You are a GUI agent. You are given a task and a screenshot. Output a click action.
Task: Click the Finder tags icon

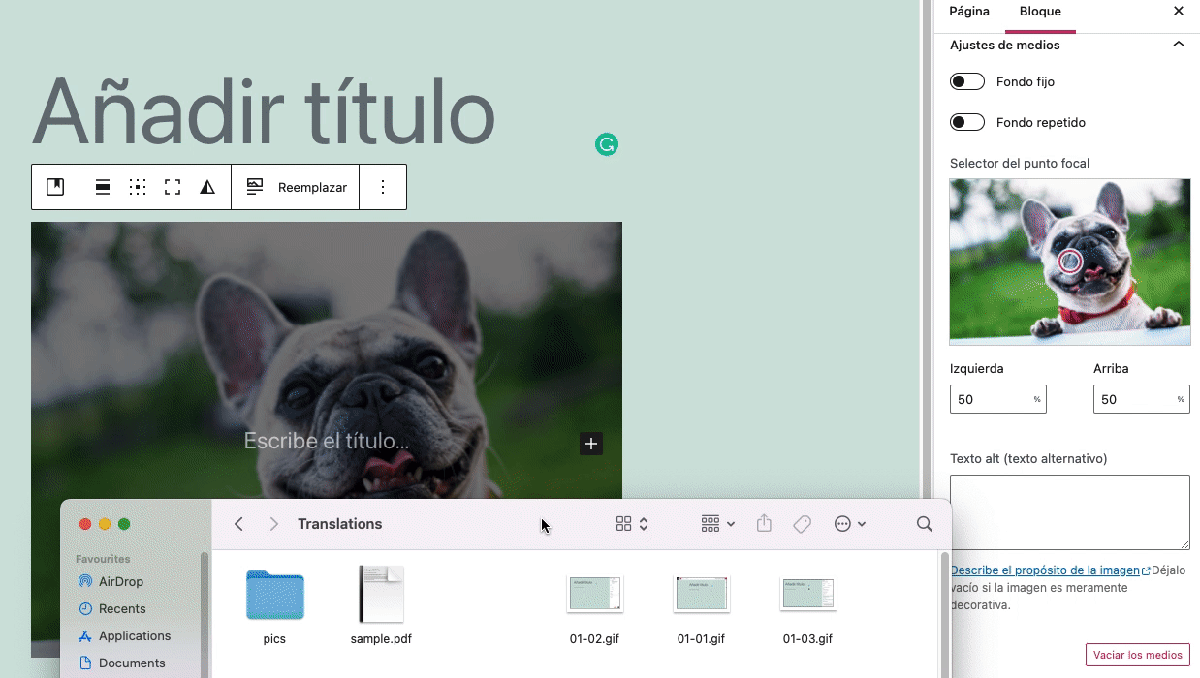click(x=802, y=524)
